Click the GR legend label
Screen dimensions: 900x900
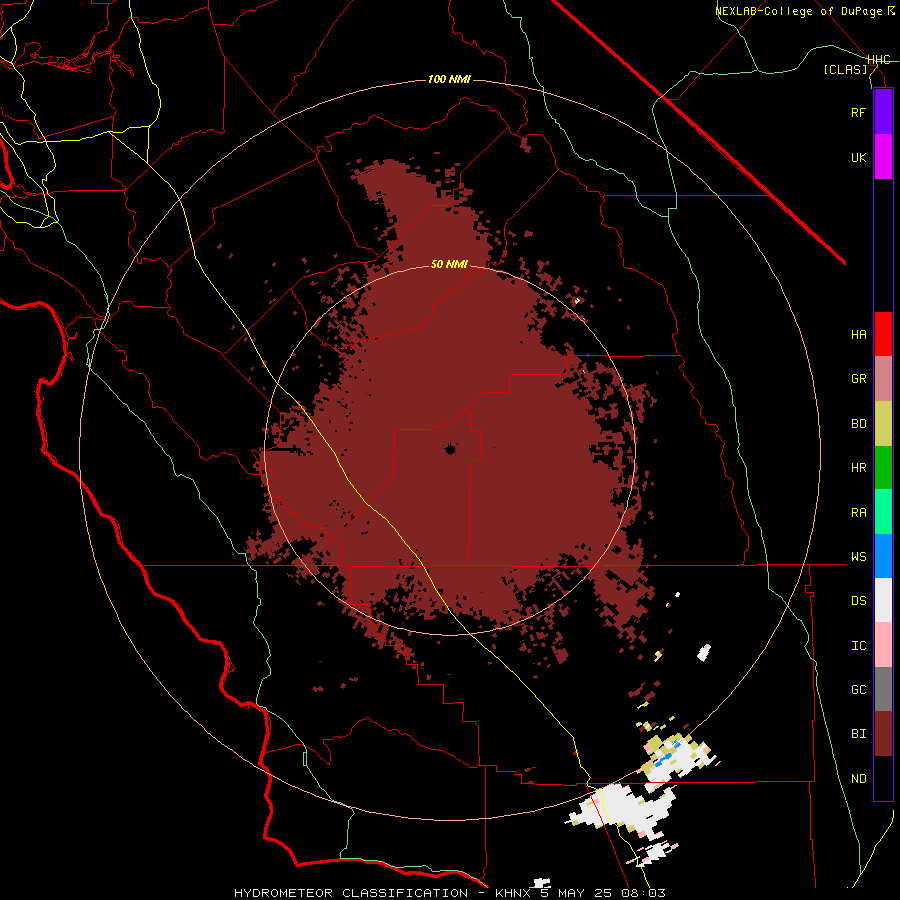tap(858, 379)
